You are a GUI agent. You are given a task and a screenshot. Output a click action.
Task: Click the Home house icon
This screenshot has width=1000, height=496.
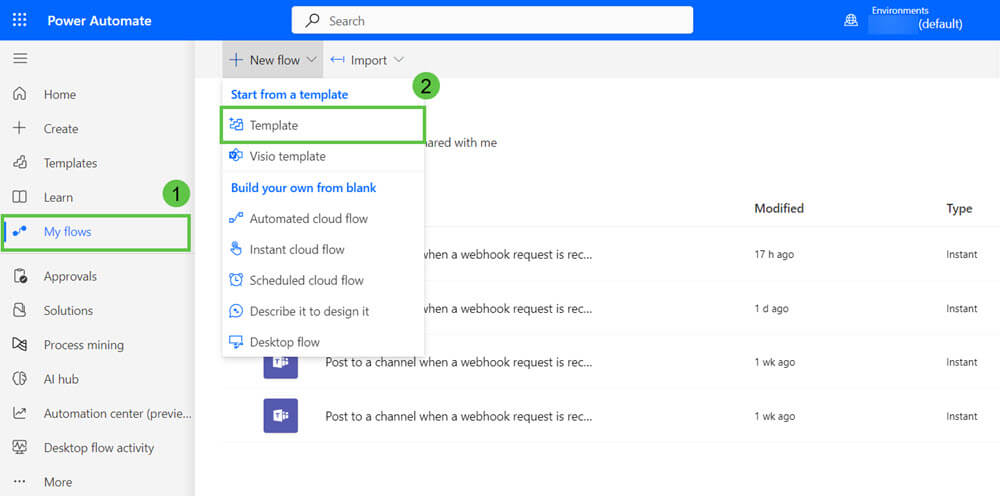pyautogui.click(x=20, y=94)
